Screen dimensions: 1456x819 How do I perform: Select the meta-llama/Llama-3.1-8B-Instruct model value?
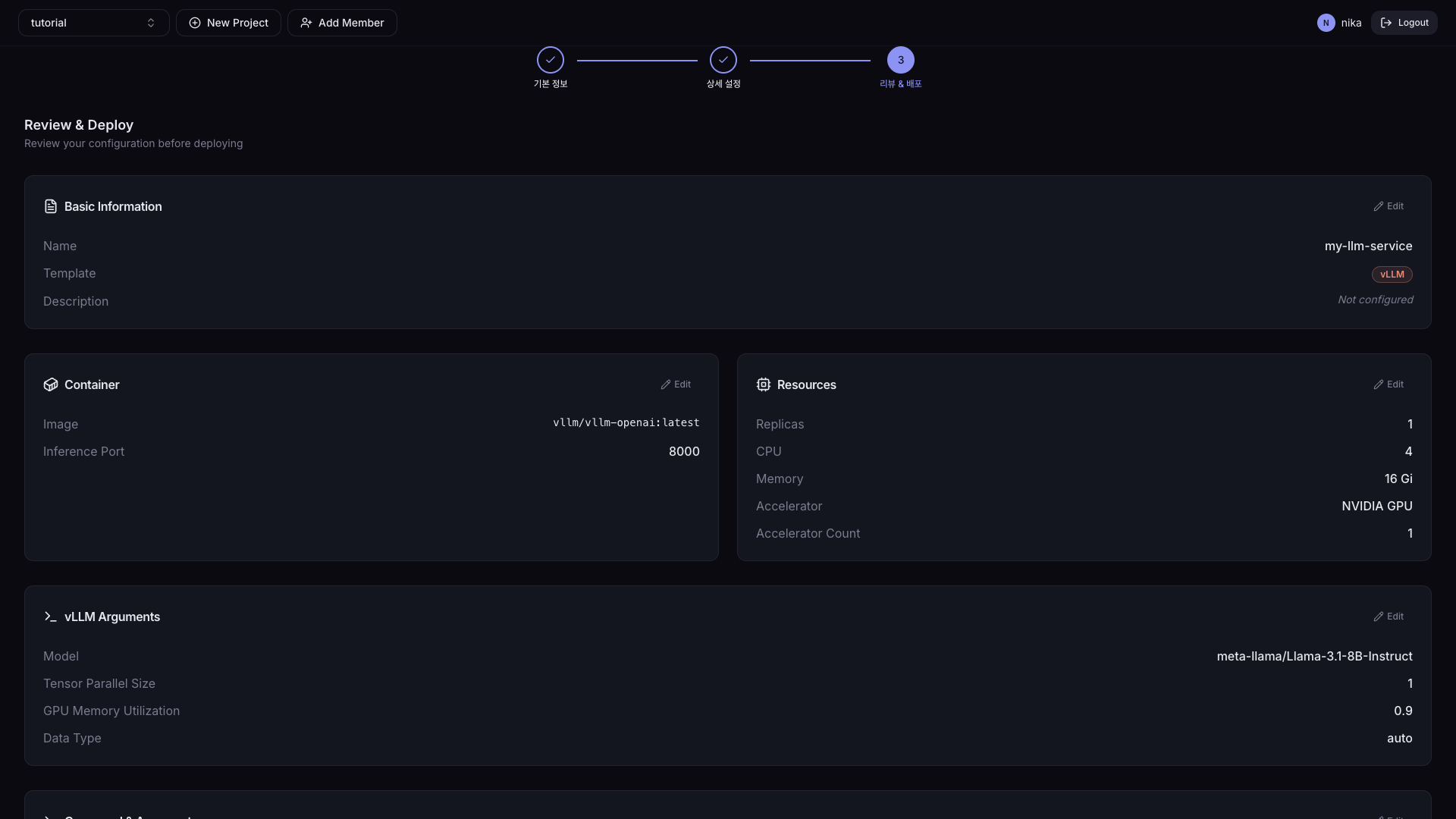1315,656
